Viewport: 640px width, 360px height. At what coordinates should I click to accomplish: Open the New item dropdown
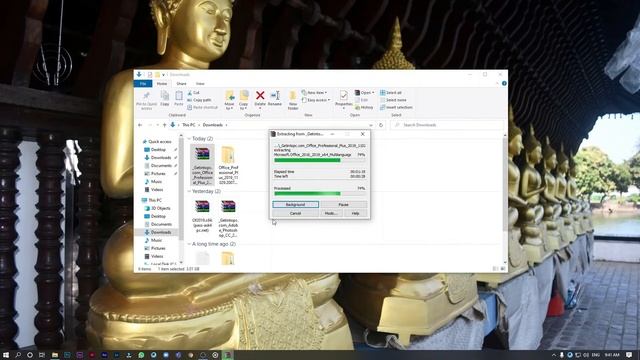(314, 93)
